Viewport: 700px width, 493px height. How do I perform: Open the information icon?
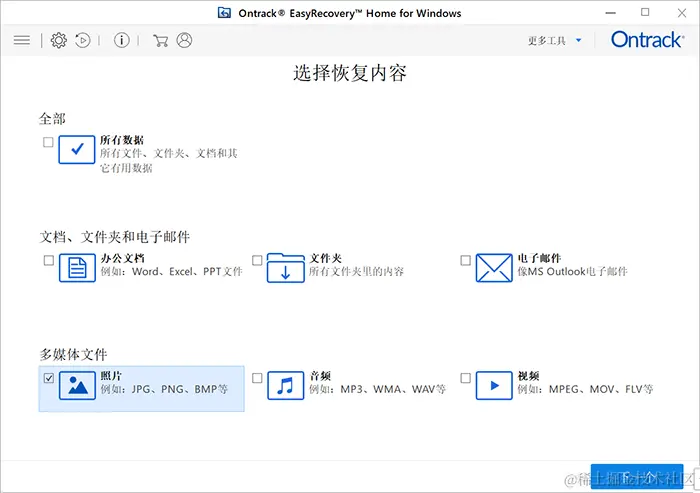(121, 41)
